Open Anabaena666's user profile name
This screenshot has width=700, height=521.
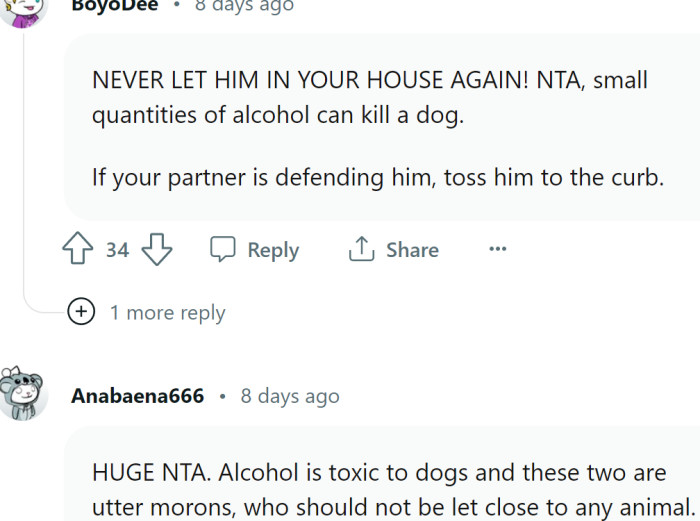pyautogui.click(x=137, y=396)
